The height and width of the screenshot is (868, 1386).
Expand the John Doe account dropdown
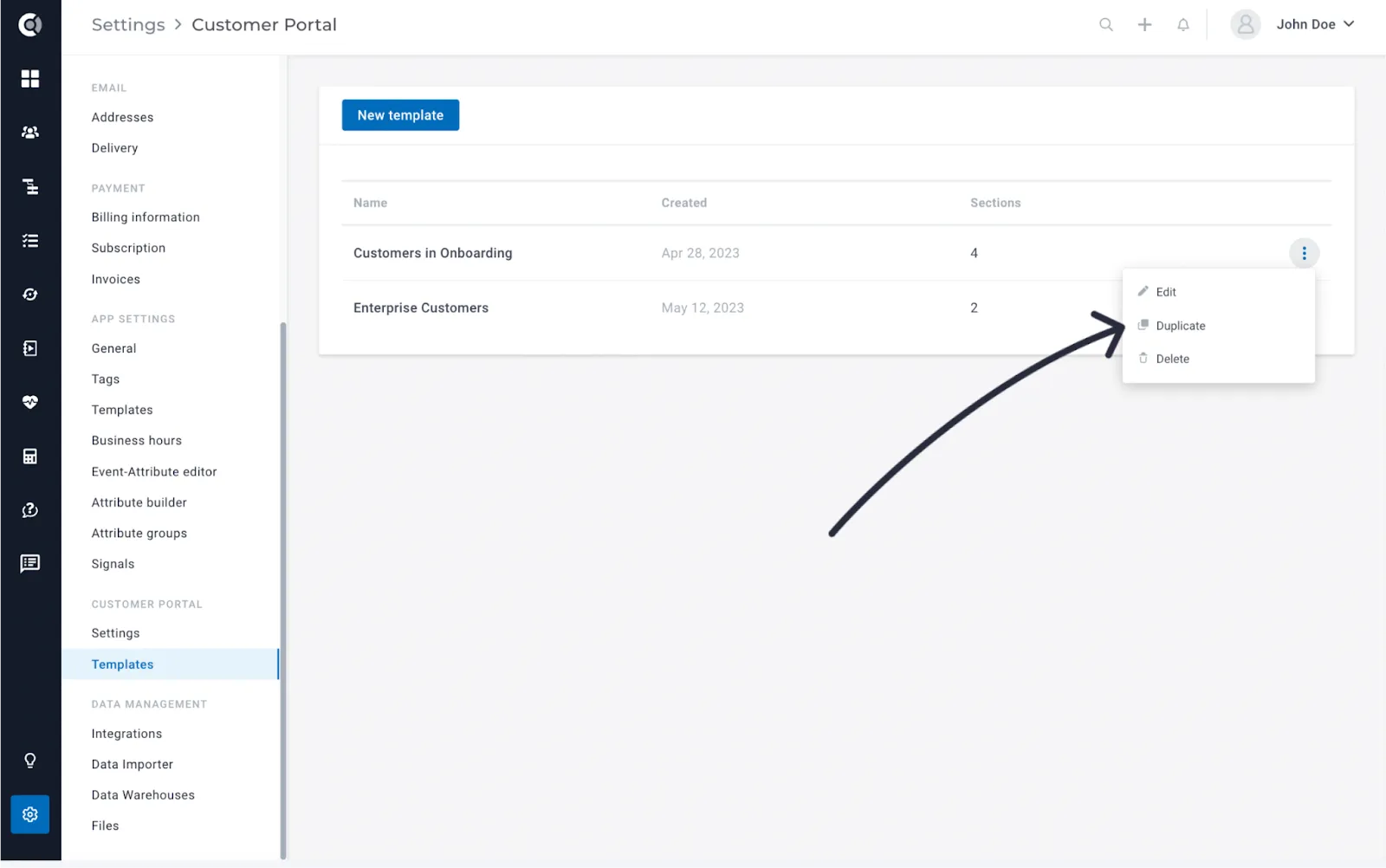(1349, 24)
